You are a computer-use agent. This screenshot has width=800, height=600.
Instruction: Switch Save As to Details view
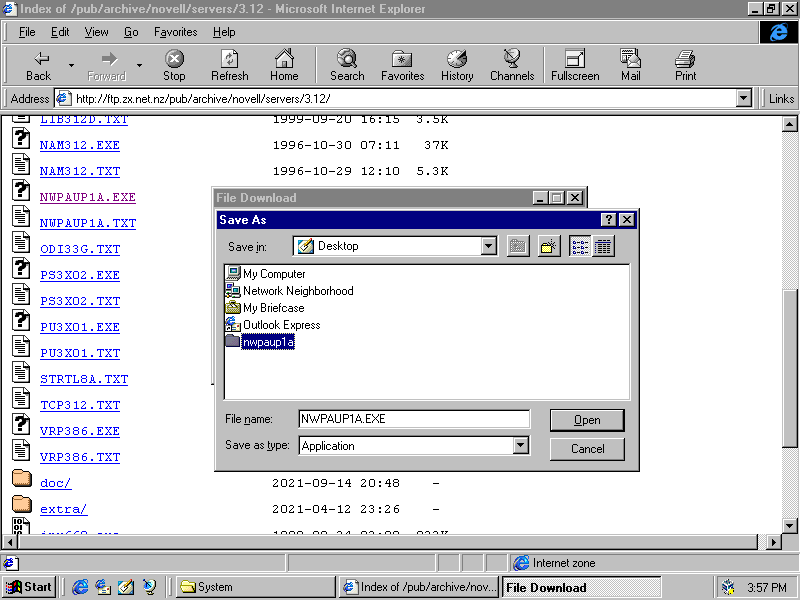pos(603,246)
